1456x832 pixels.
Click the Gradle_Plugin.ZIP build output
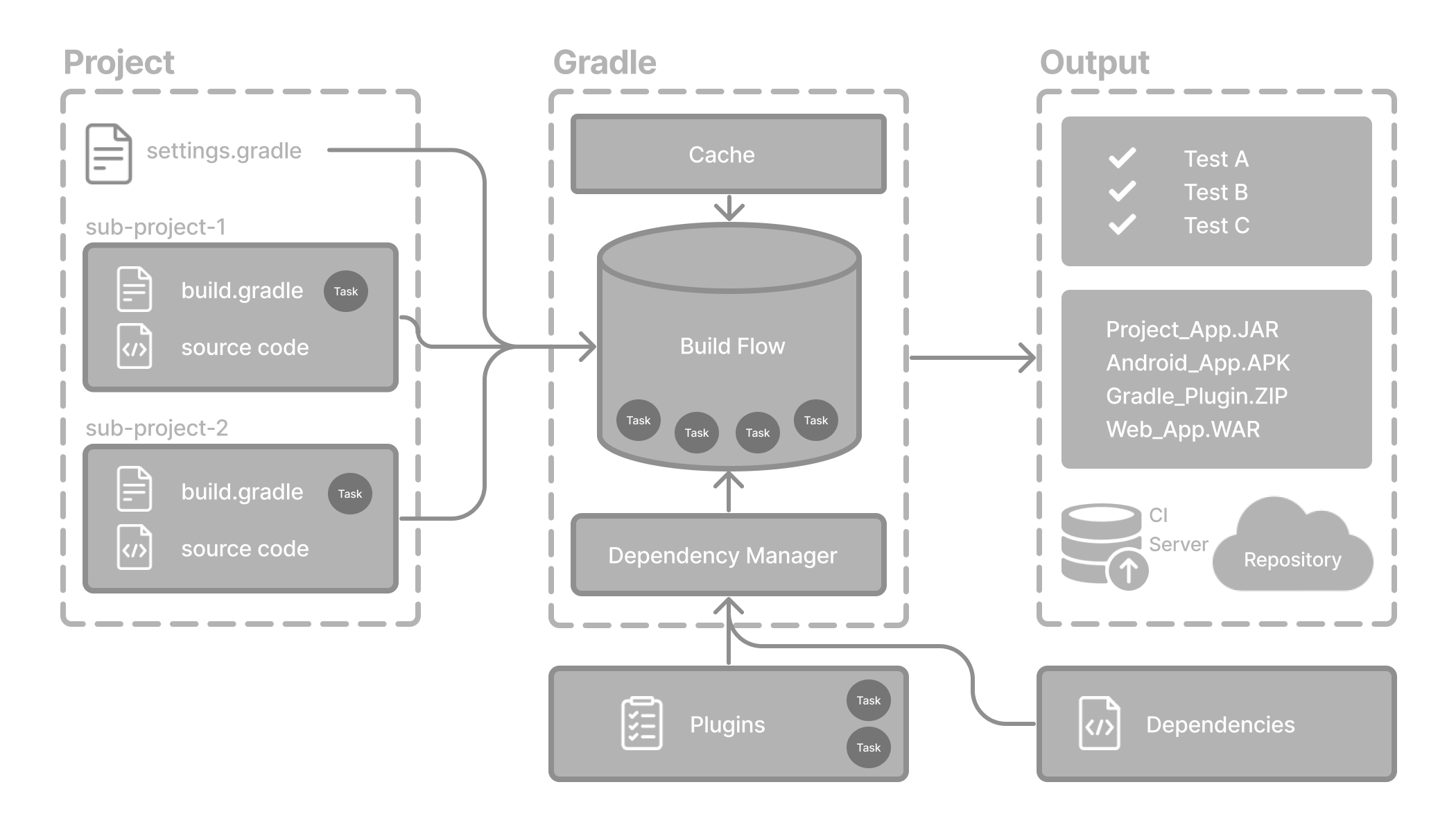click(x=1195, y=395)
